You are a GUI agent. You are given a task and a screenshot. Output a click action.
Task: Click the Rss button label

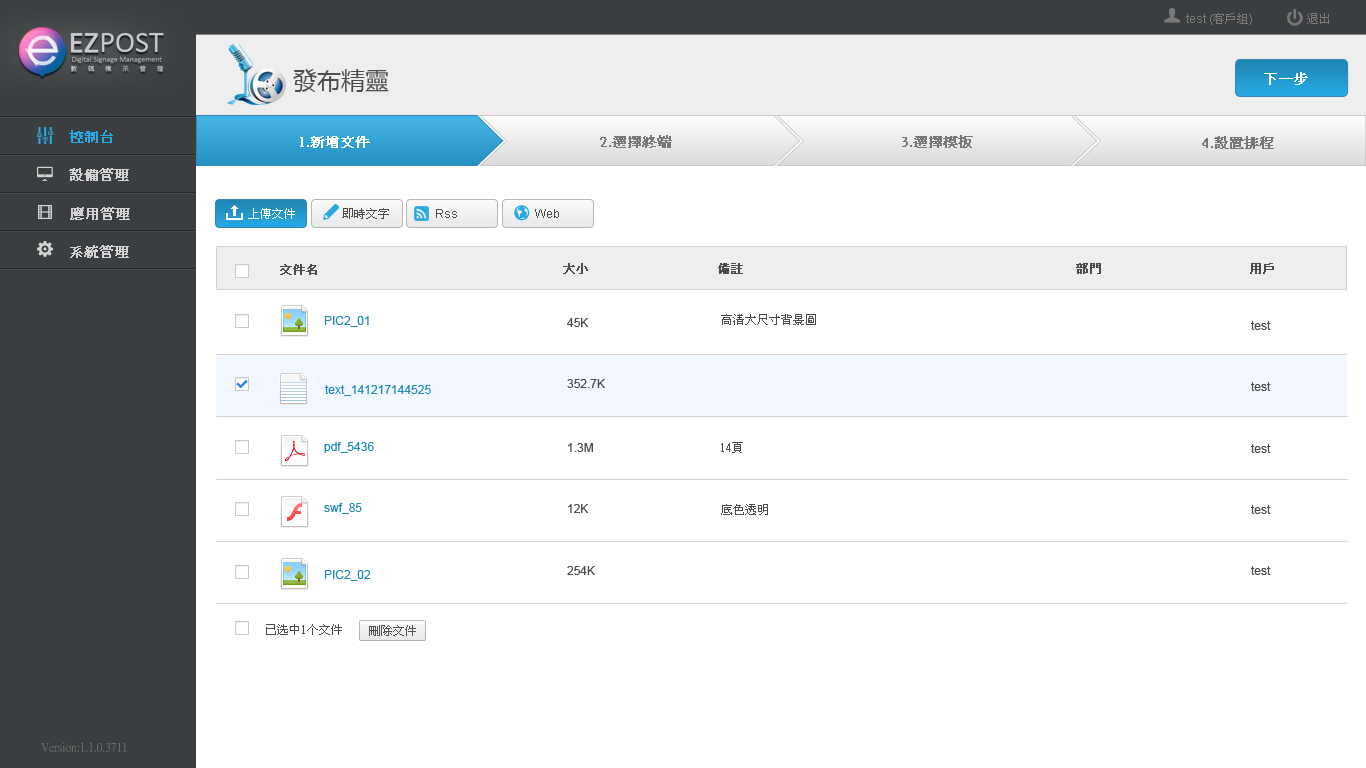point(446,214)
